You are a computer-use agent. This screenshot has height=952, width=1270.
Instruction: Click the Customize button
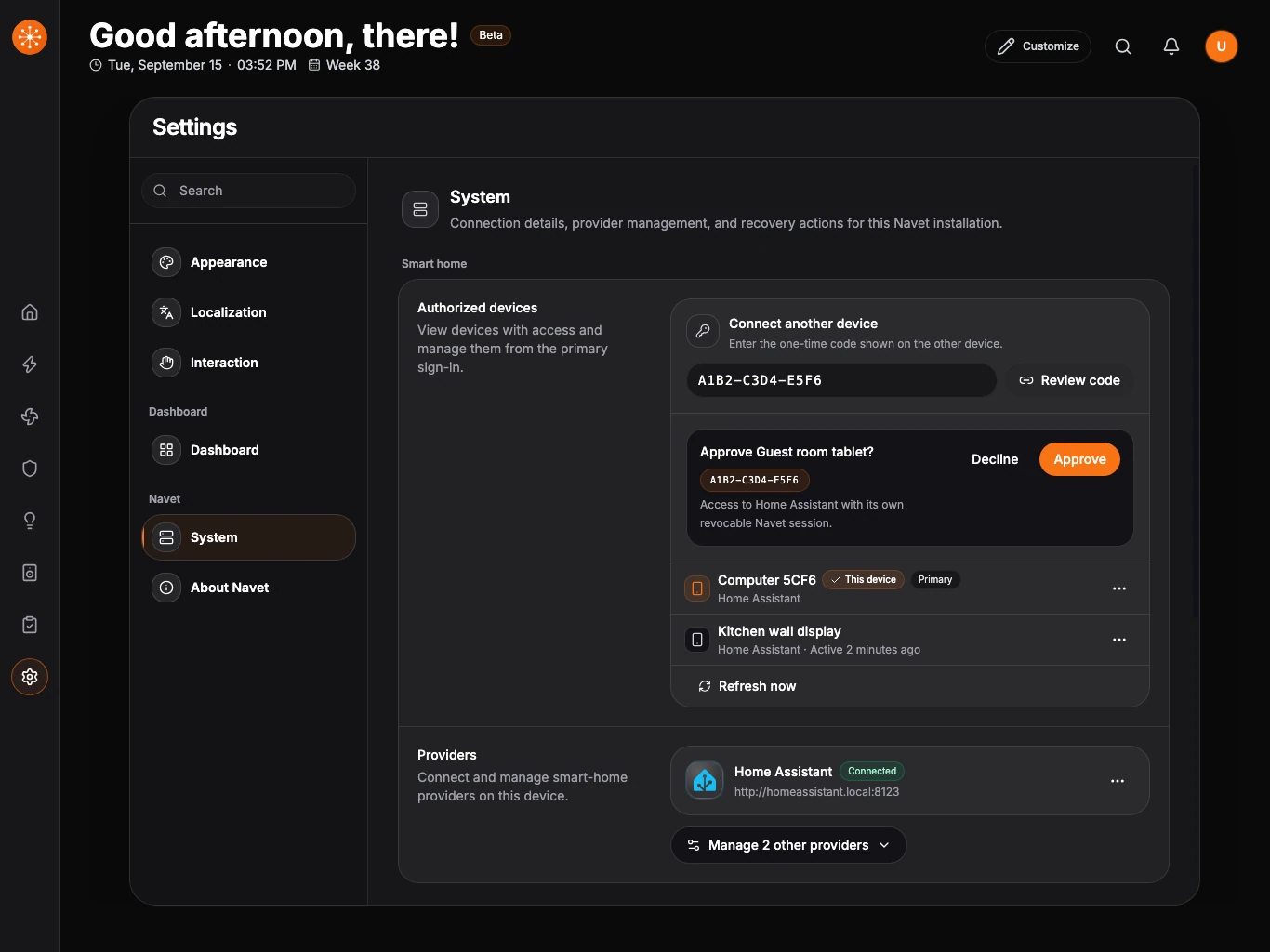point(1038,46)
